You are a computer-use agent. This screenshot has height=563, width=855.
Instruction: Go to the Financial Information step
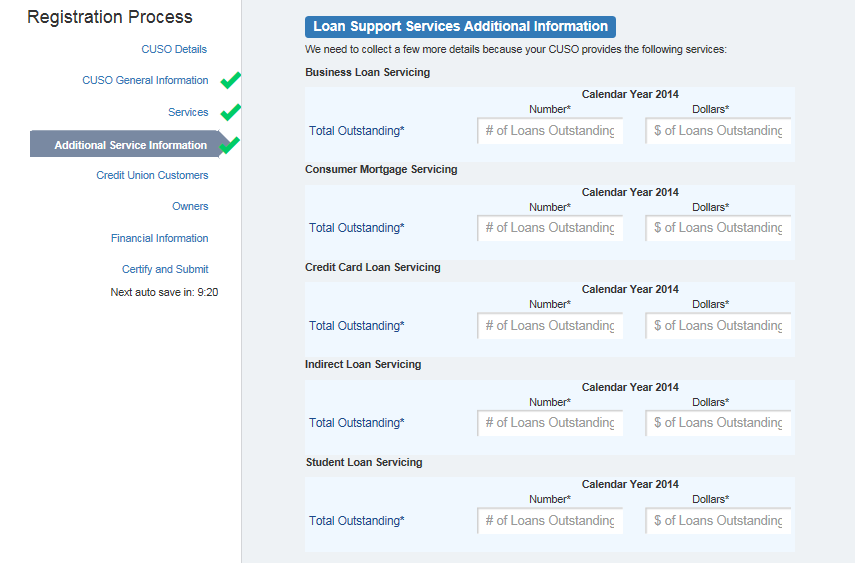pyautogui.click(x=160, y=238)
